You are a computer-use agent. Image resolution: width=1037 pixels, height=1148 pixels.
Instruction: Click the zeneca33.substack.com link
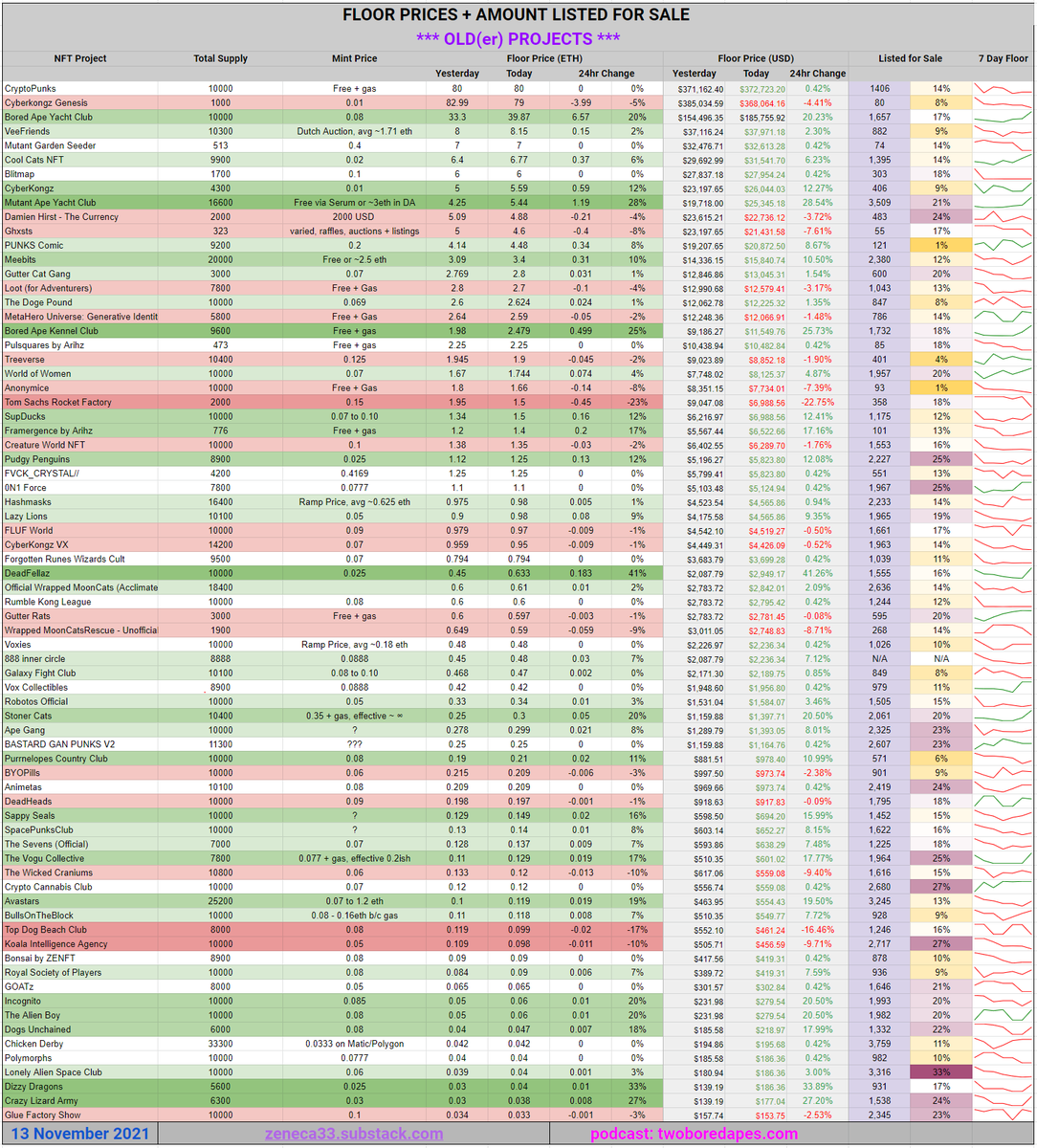coord(354,1134)
